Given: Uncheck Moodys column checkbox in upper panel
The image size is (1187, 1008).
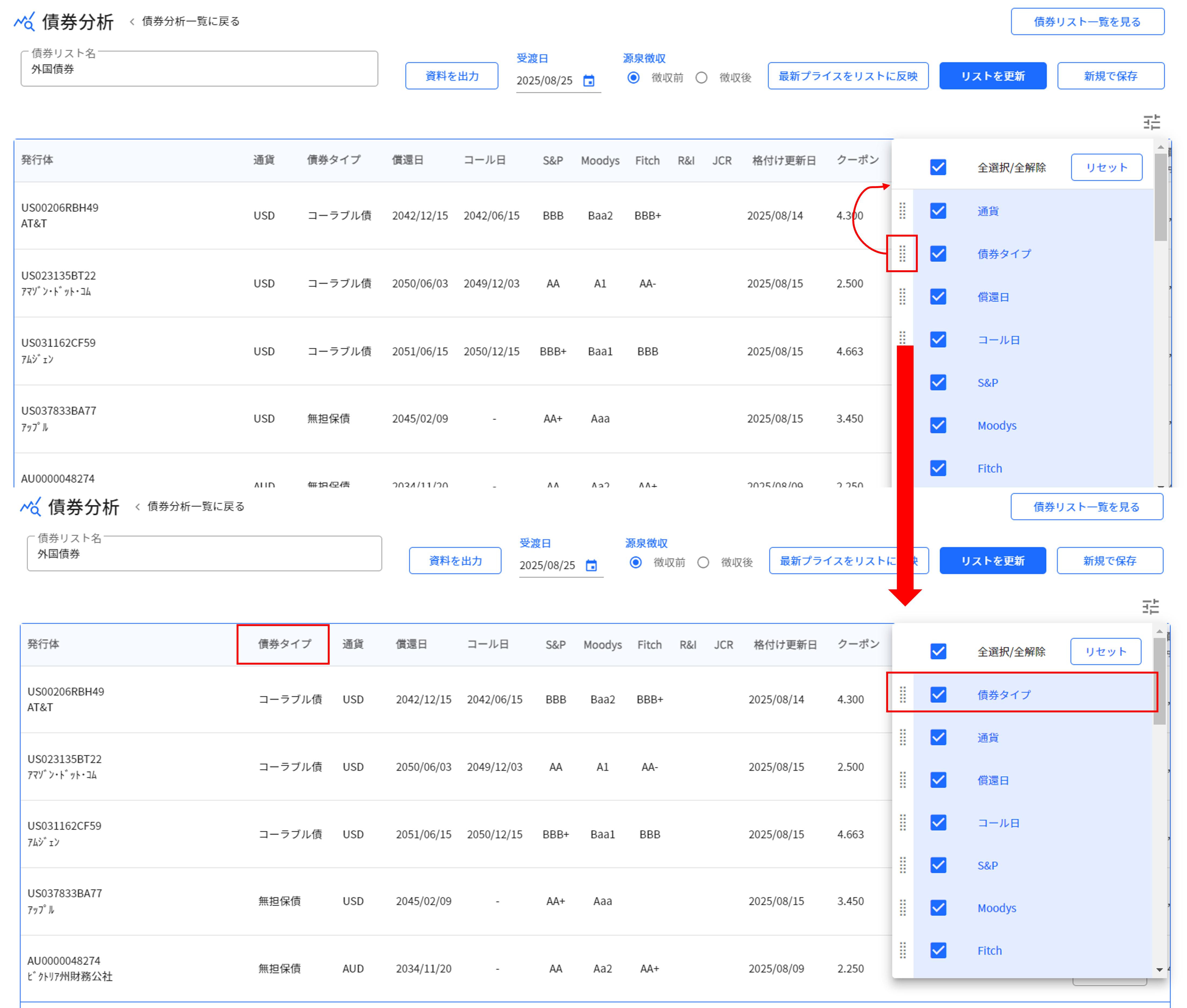Looking at the screenshot, I should tap(938, 425).
